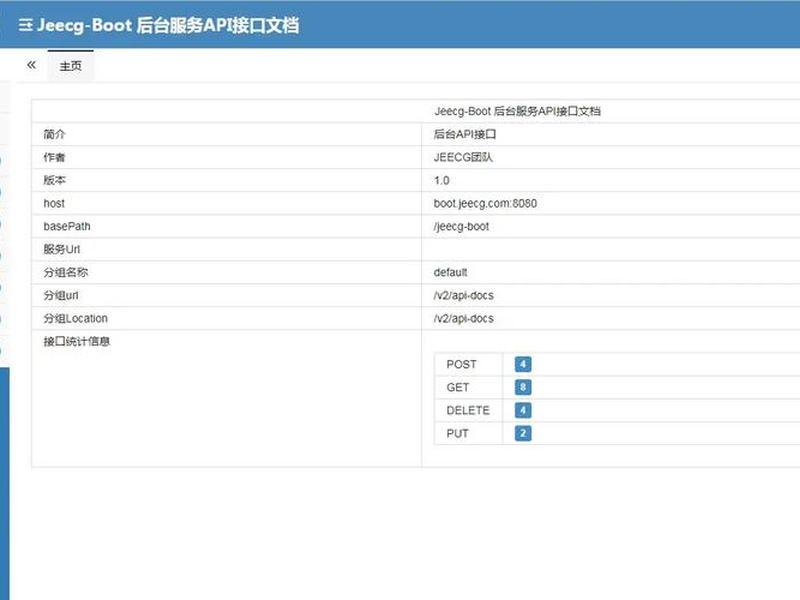Toggle the hamburger menu icon in header
Screen dimensions: 800x600
26,25
